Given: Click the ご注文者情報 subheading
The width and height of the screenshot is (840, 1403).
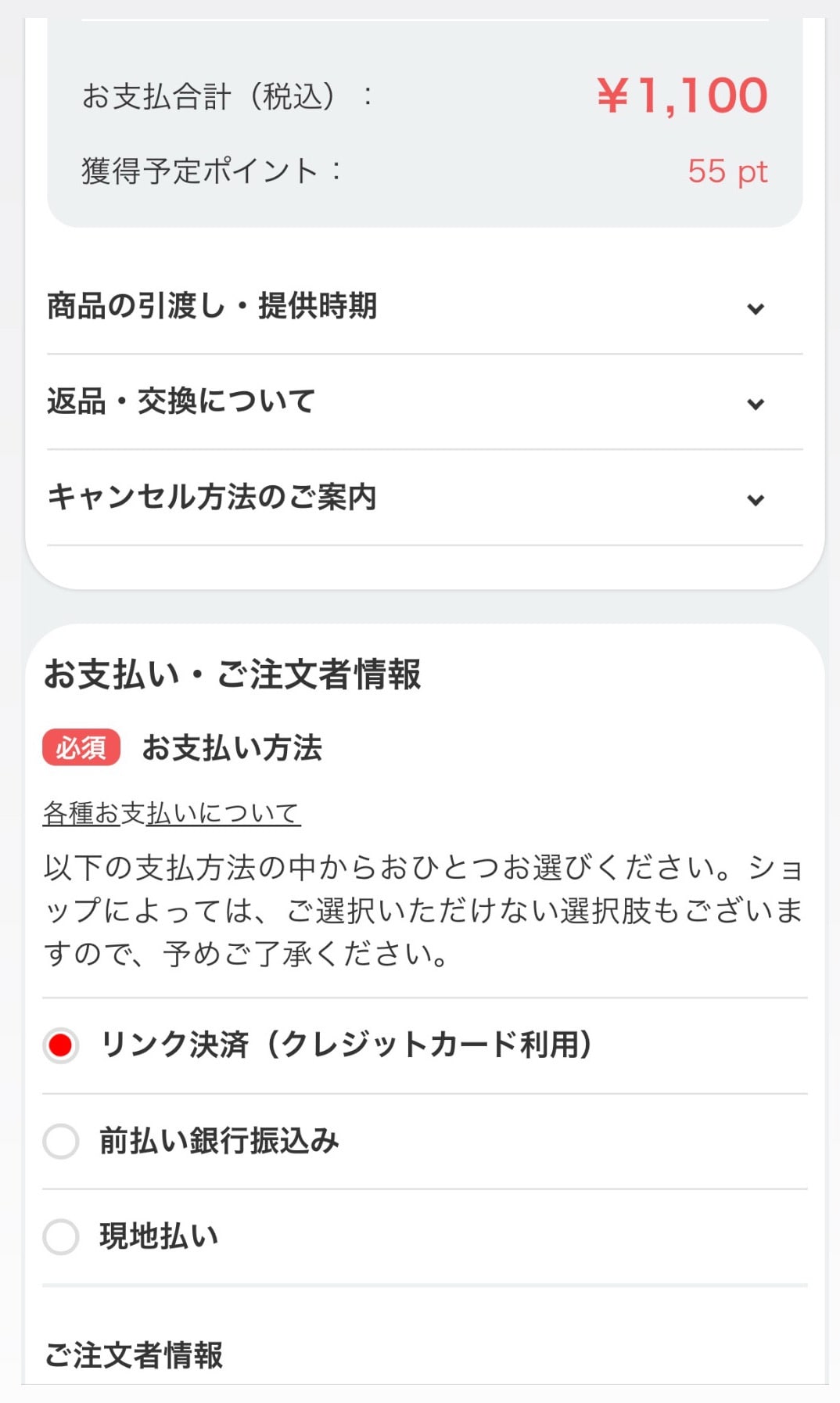Looking at the screenshot, I should (134, 1355).
